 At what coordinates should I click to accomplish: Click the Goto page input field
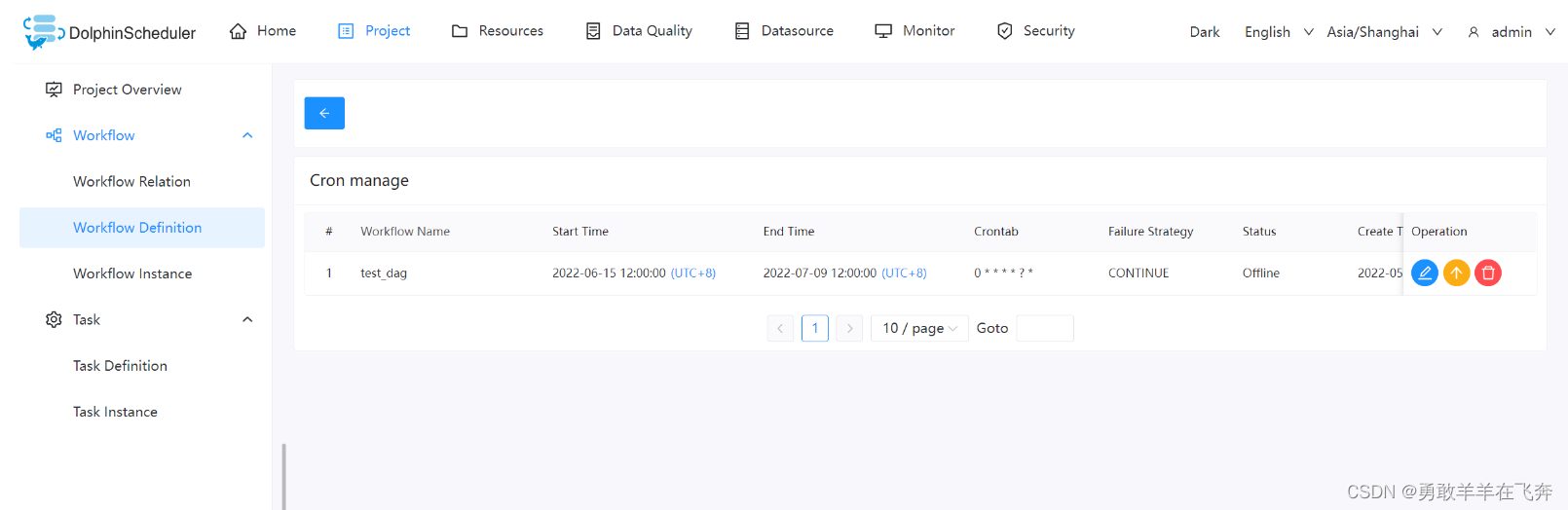click(x=1044, y=329)
